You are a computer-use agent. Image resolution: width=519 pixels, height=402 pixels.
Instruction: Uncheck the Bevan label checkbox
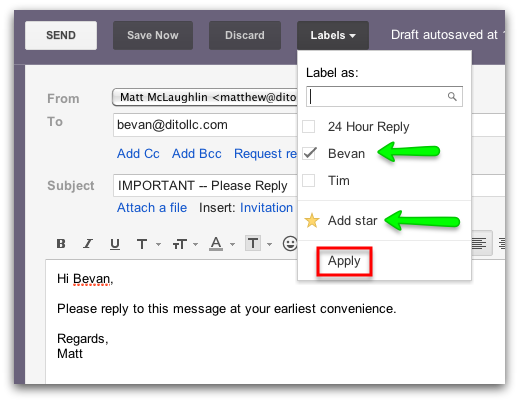tap(309, 153)
